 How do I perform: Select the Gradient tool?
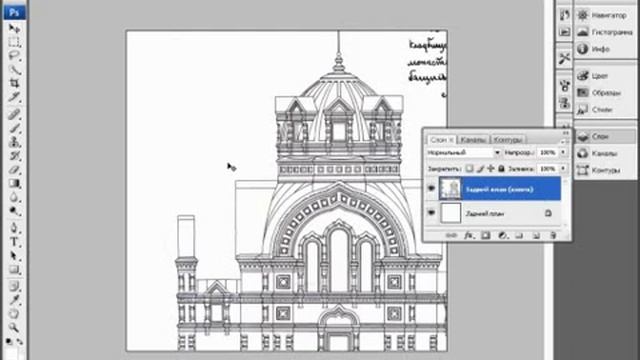(x=15, y=183)
